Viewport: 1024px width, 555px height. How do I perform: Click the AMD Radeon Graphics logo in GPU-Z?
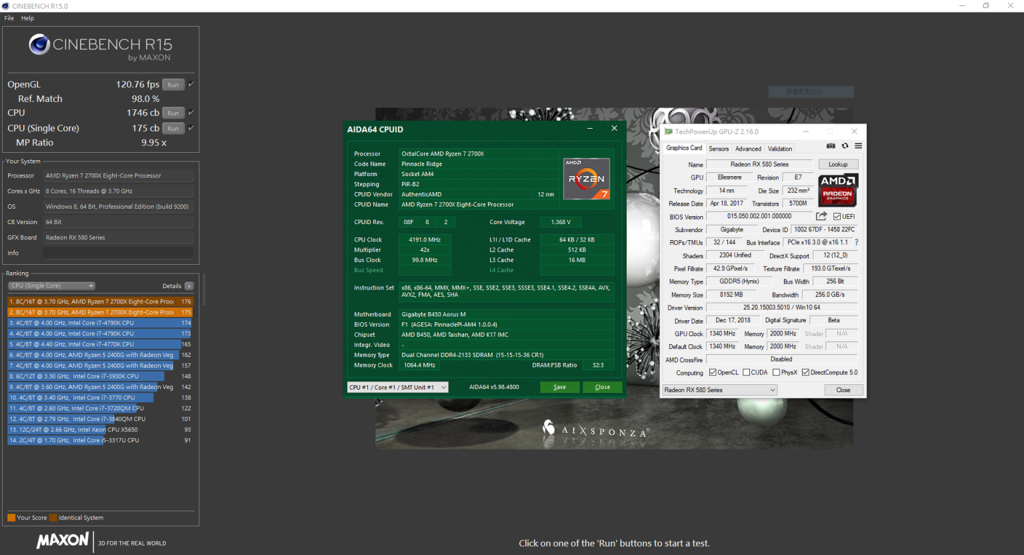click(x=838, y=190)
